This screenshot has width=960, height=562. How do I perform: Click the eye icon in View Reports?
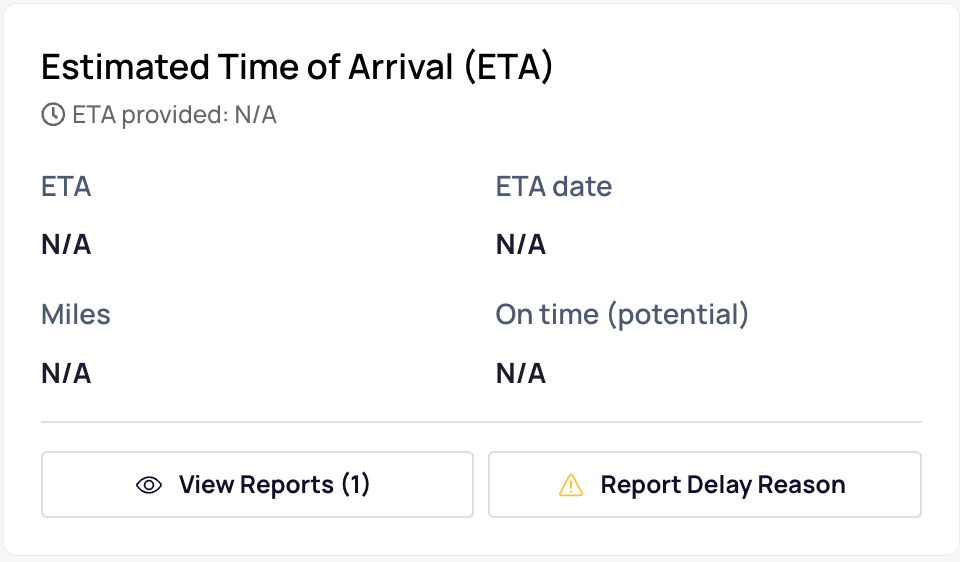pyautogui.click(x=149, y=485)
